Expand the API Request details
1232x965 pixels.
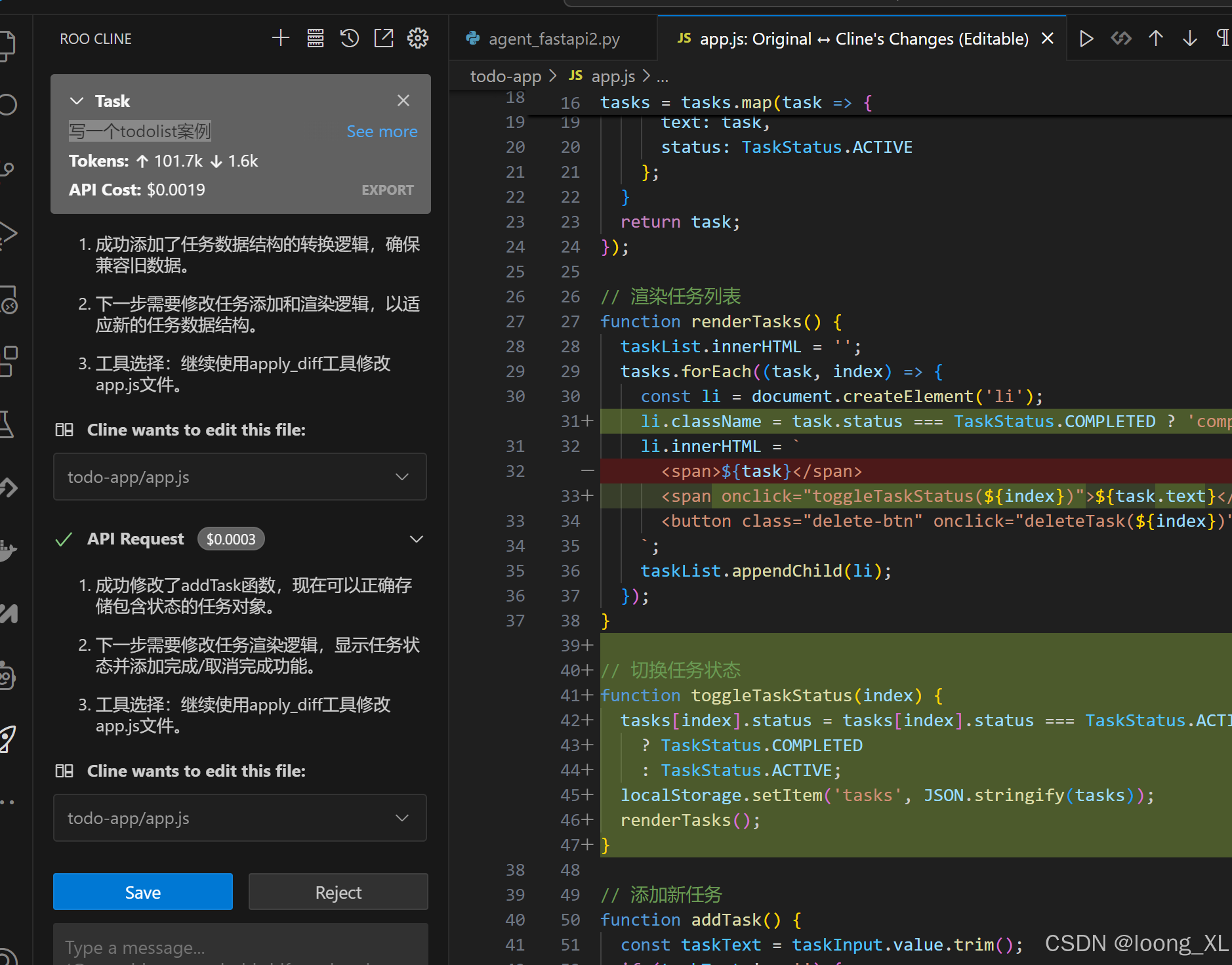click(x=416, y=539)
